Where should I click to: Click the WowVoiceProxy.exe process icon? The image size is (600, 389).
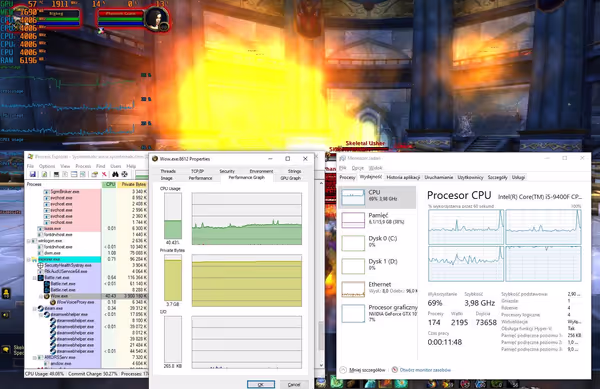pos(53,302)
